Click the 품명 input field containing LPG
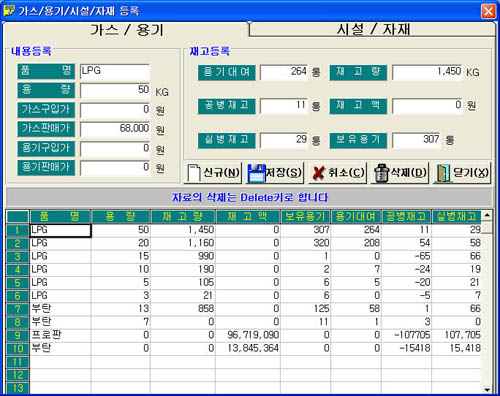 pyautogui.click(x=115, y=71)
